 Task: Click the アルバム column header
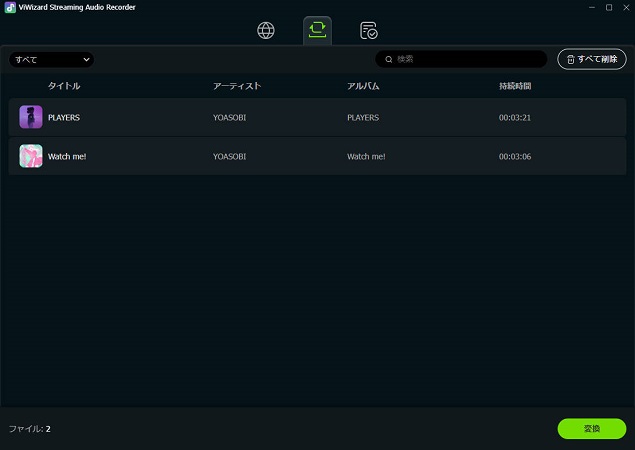(363, 86)
